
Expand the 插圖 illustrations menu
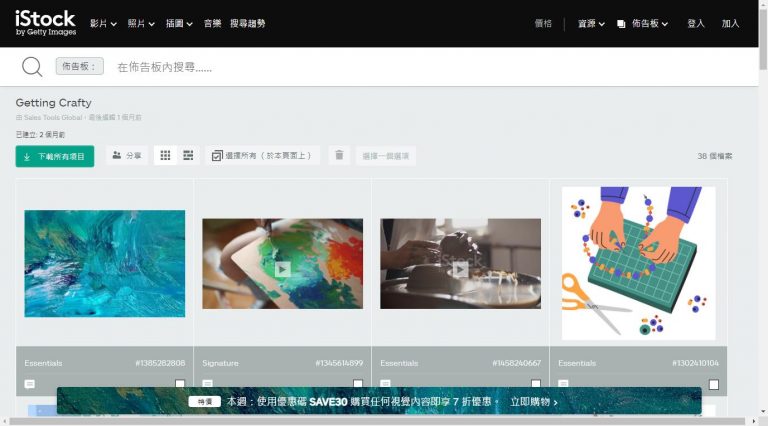coord(179,24)
